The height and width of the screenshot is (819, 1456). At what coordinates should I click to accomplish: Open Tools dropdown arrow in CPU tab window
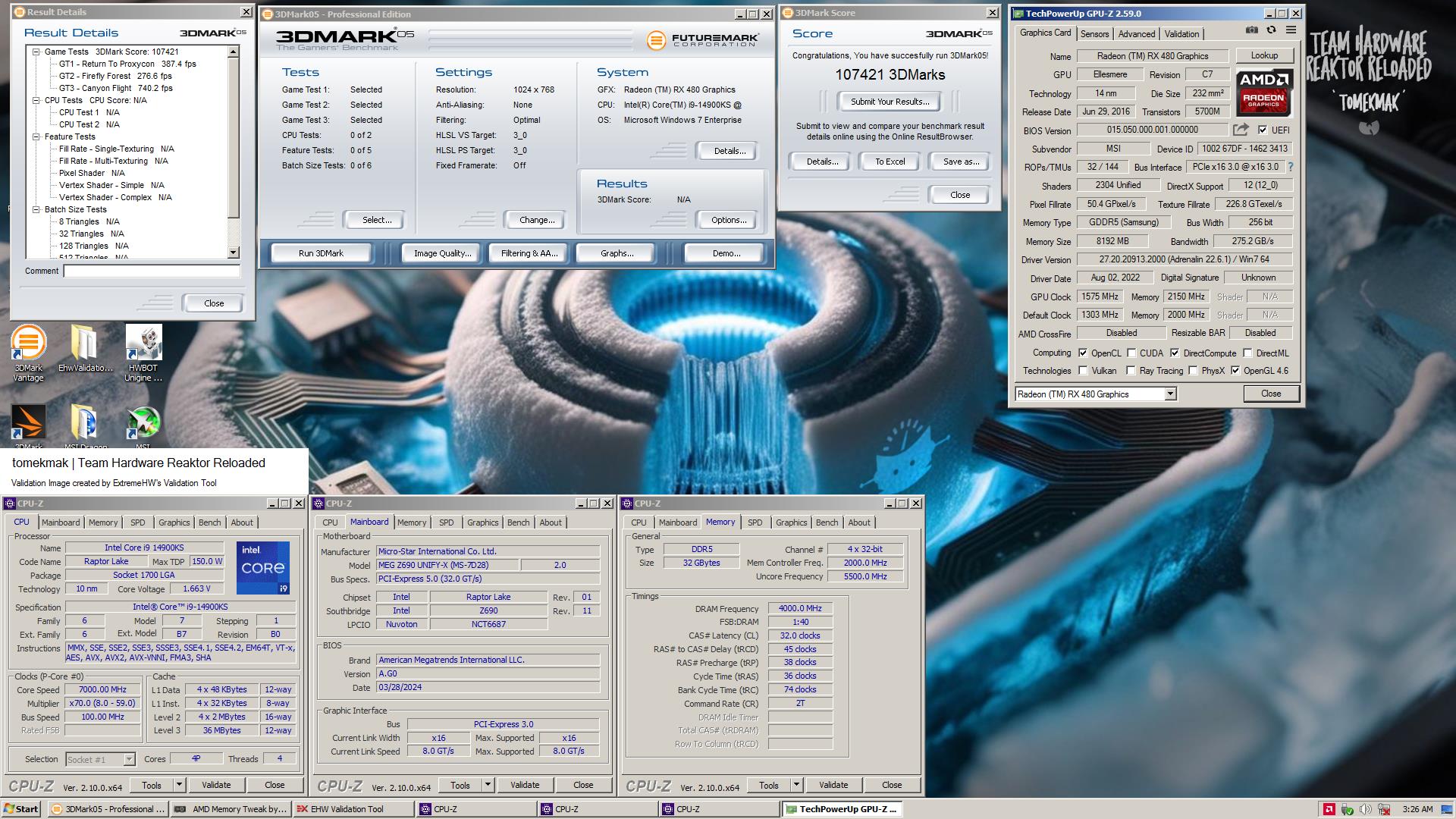point(179,785)
